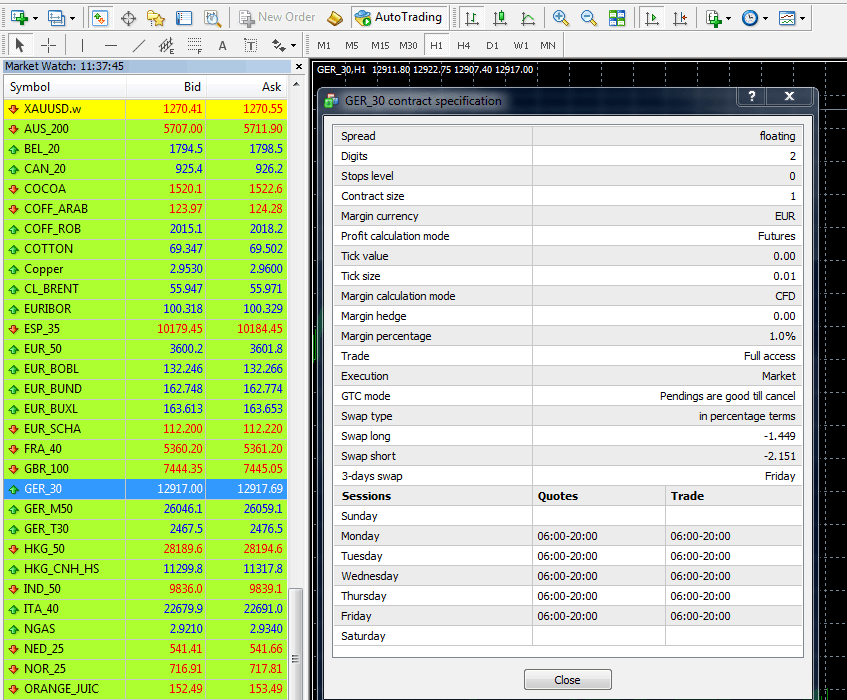Toggle Auto Scroll chart button
847x700 pixels.
coord(652,18)
